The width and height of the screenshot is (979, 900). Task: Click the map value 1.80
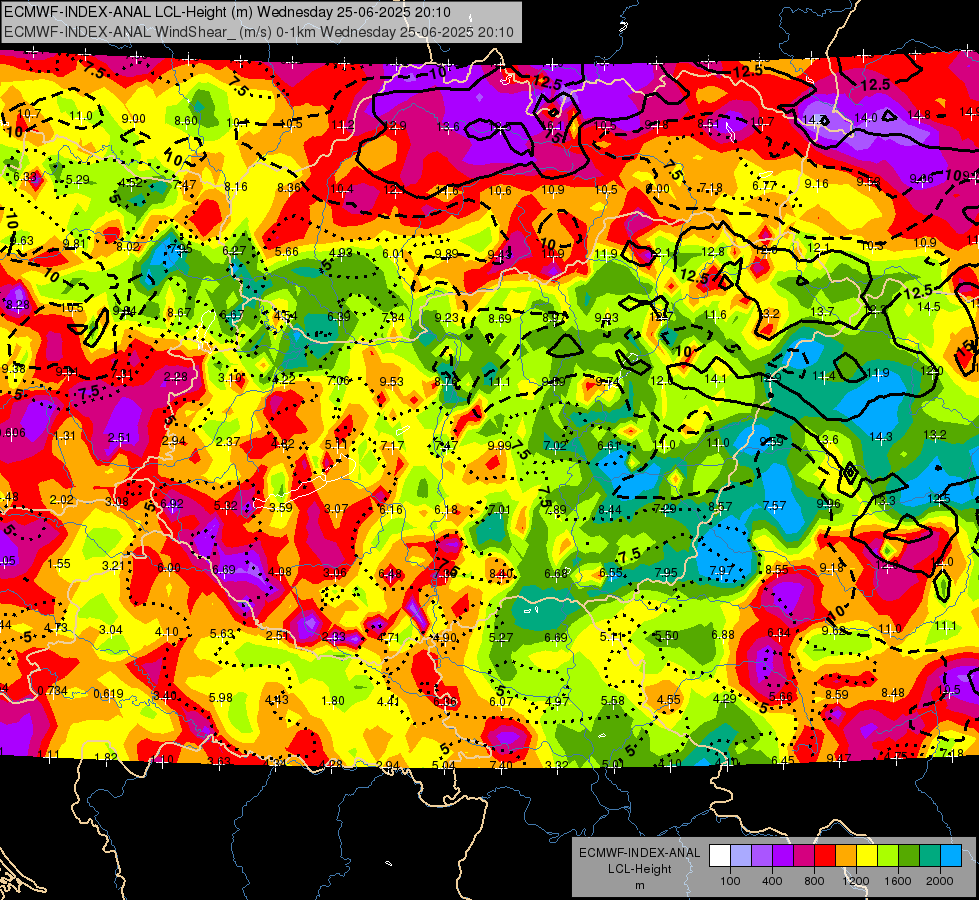click(333, 701)
